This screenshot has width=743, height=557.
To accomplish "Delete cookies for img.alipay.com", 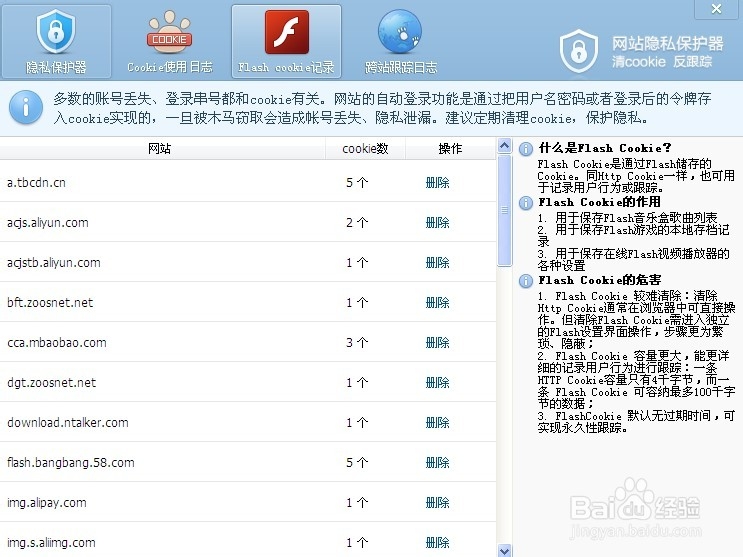I will [437, 502].
